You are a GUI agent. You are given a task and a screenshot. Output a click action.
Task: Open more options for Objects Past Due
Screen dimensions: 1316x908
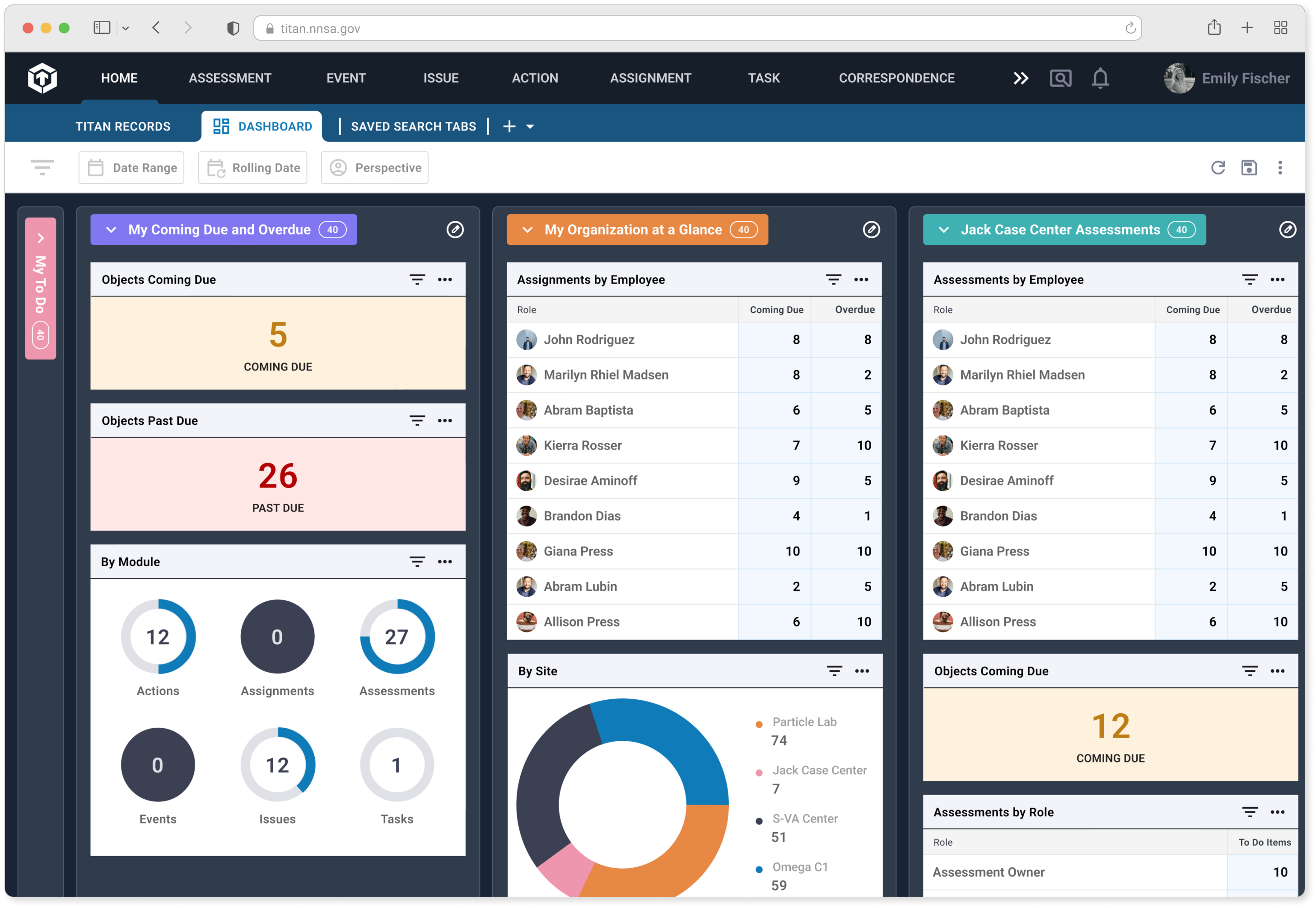click(x=445, y=421)
